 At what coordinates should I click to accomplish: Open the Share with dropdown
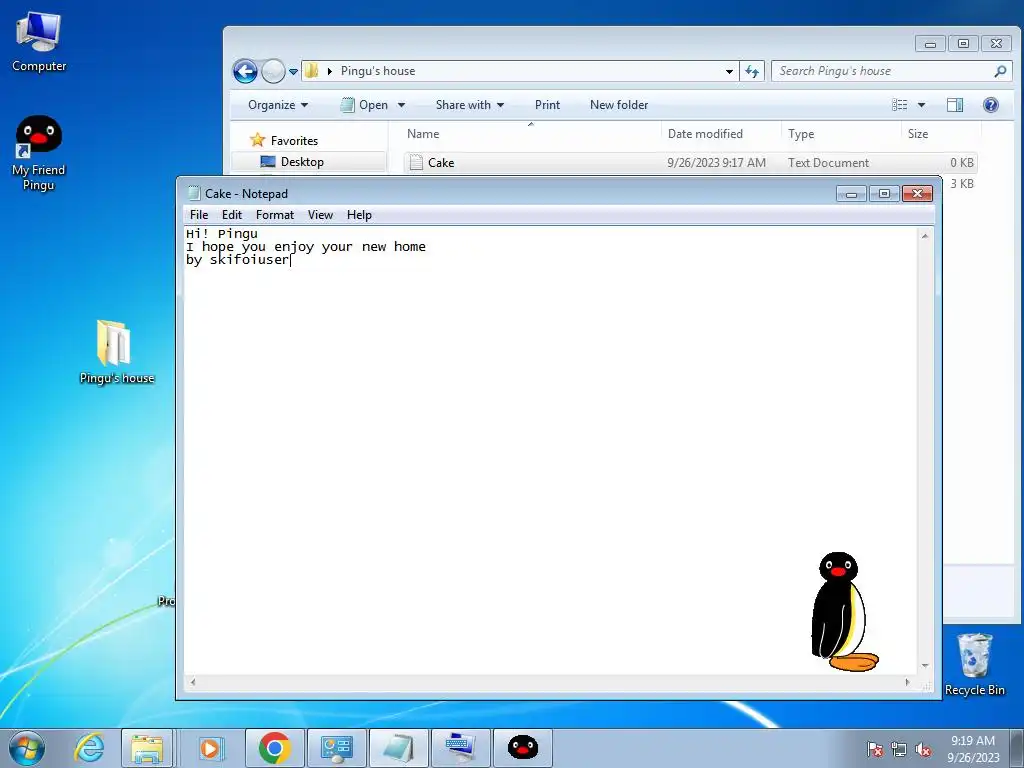pos(470,105)
